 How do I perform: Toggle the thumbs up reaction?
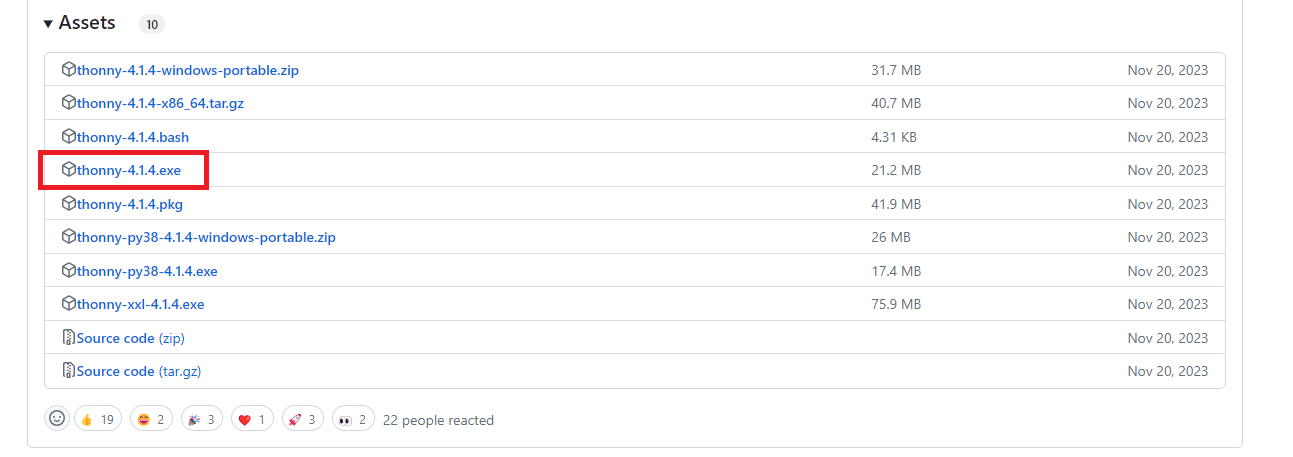coord(97,420)
